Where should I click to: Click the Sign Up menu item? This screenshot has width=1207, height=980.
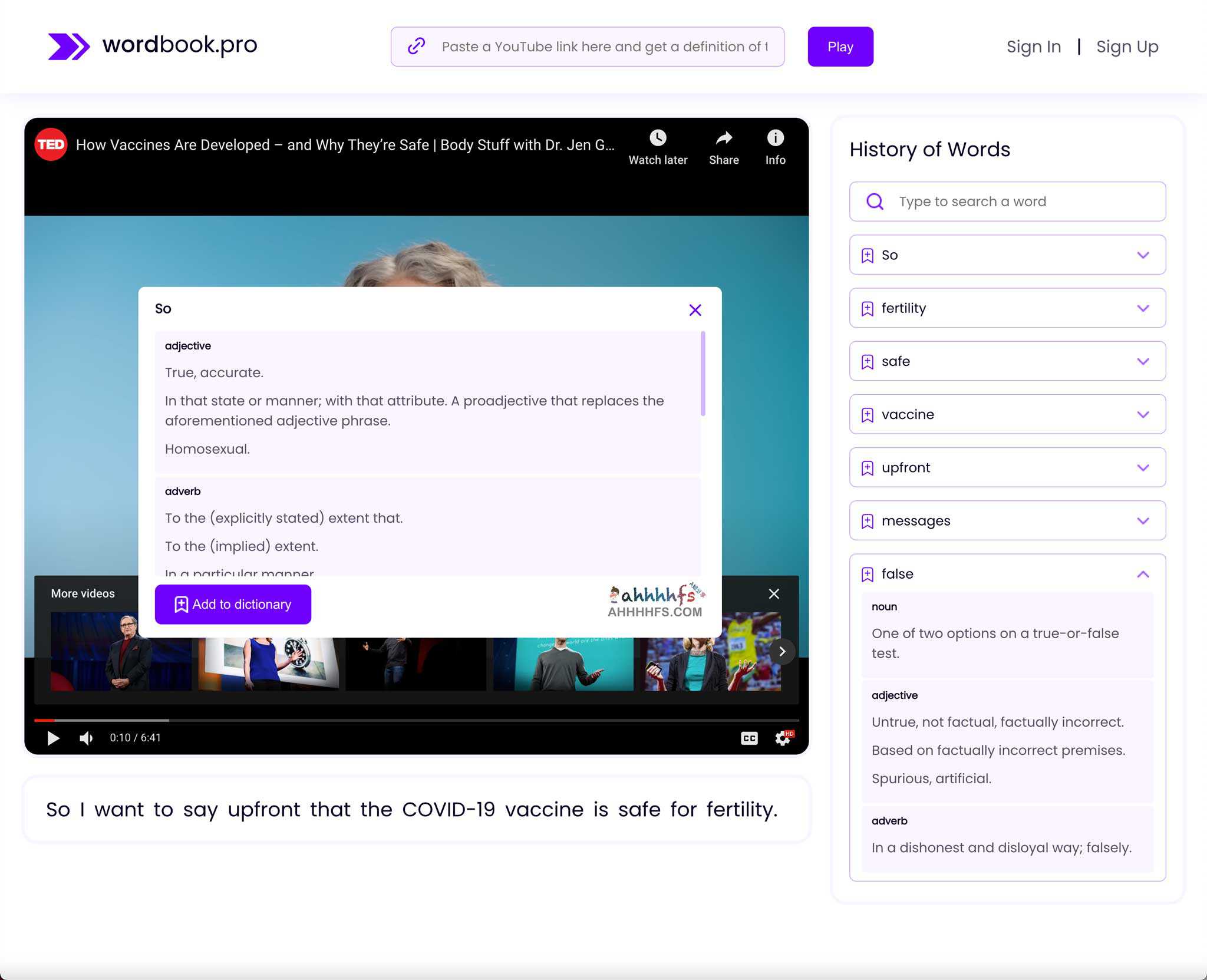coord(1128,46)
